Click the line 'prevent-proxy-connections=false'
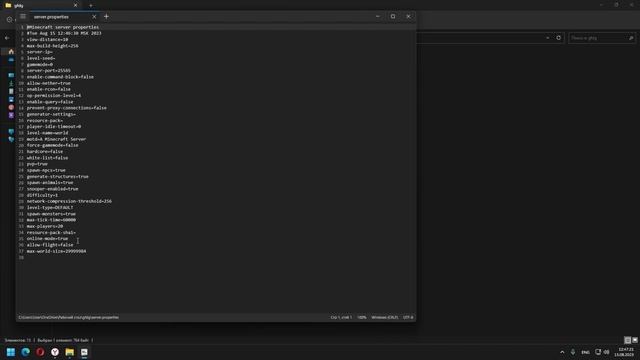This screenshot has width=640, height=360. [x=67, y=108]
